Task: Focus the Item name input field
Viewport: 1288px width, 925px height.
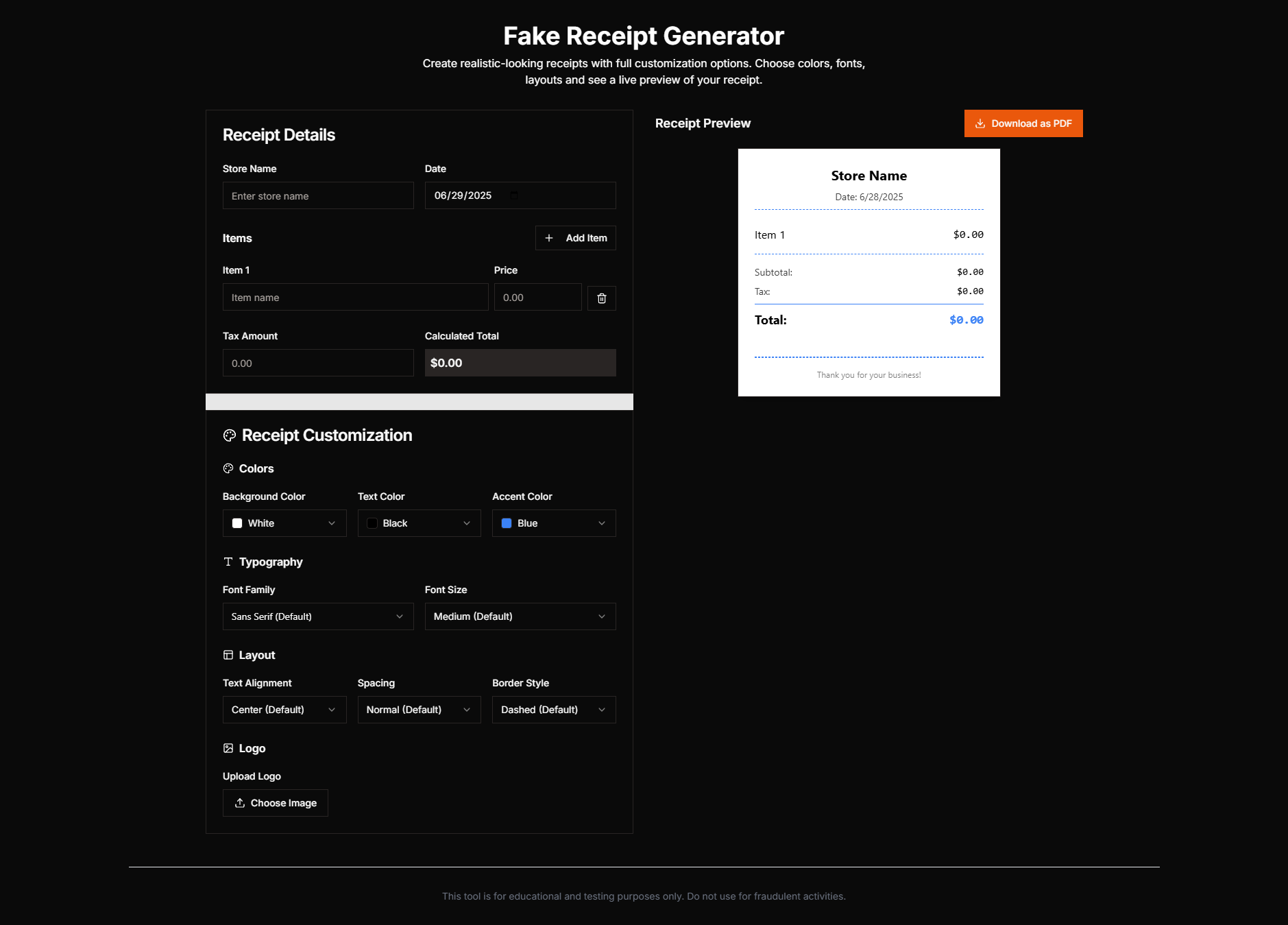Action: (x=356, y=297)
